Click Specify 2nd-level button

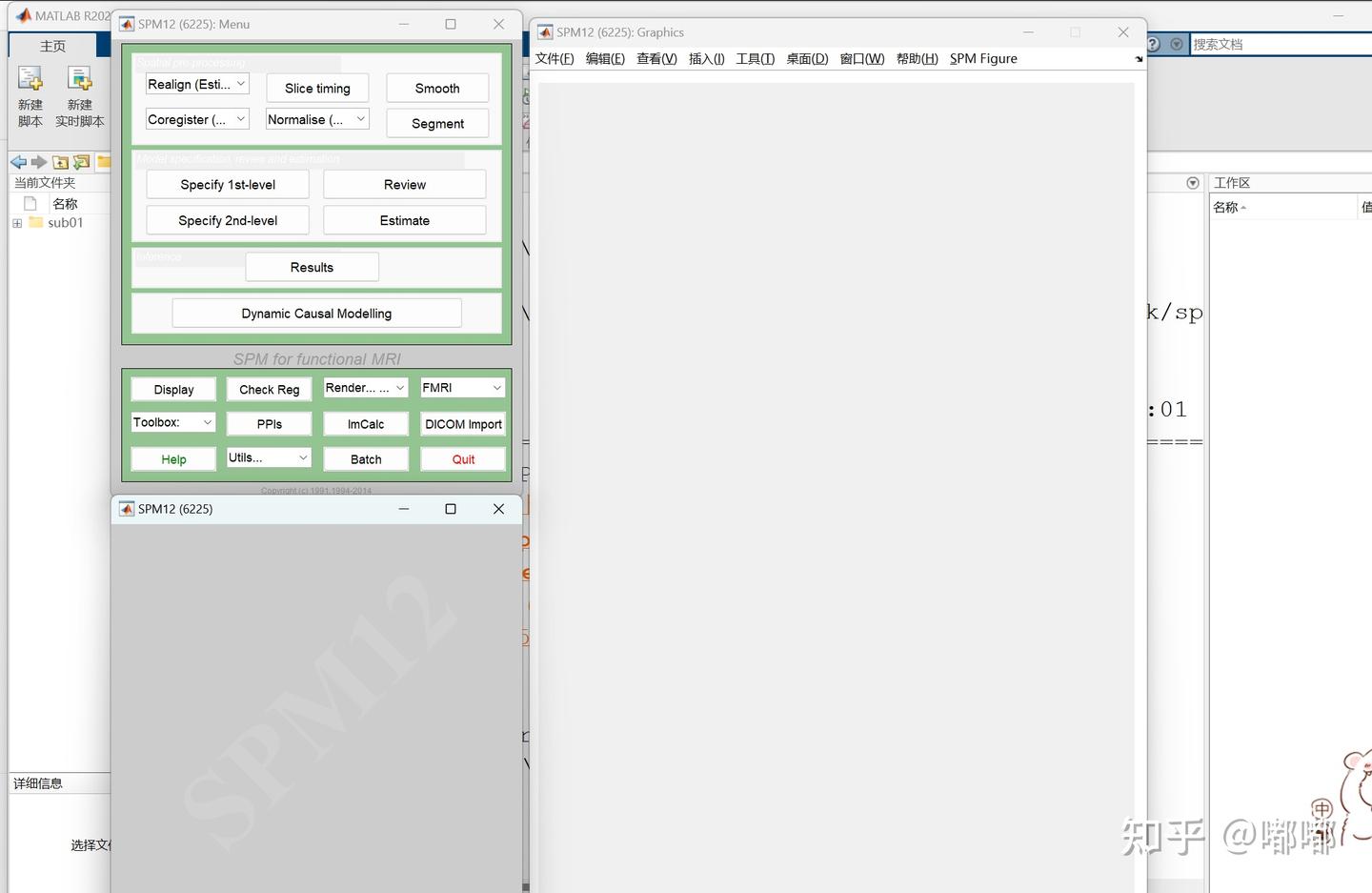(x=228, y=221)
